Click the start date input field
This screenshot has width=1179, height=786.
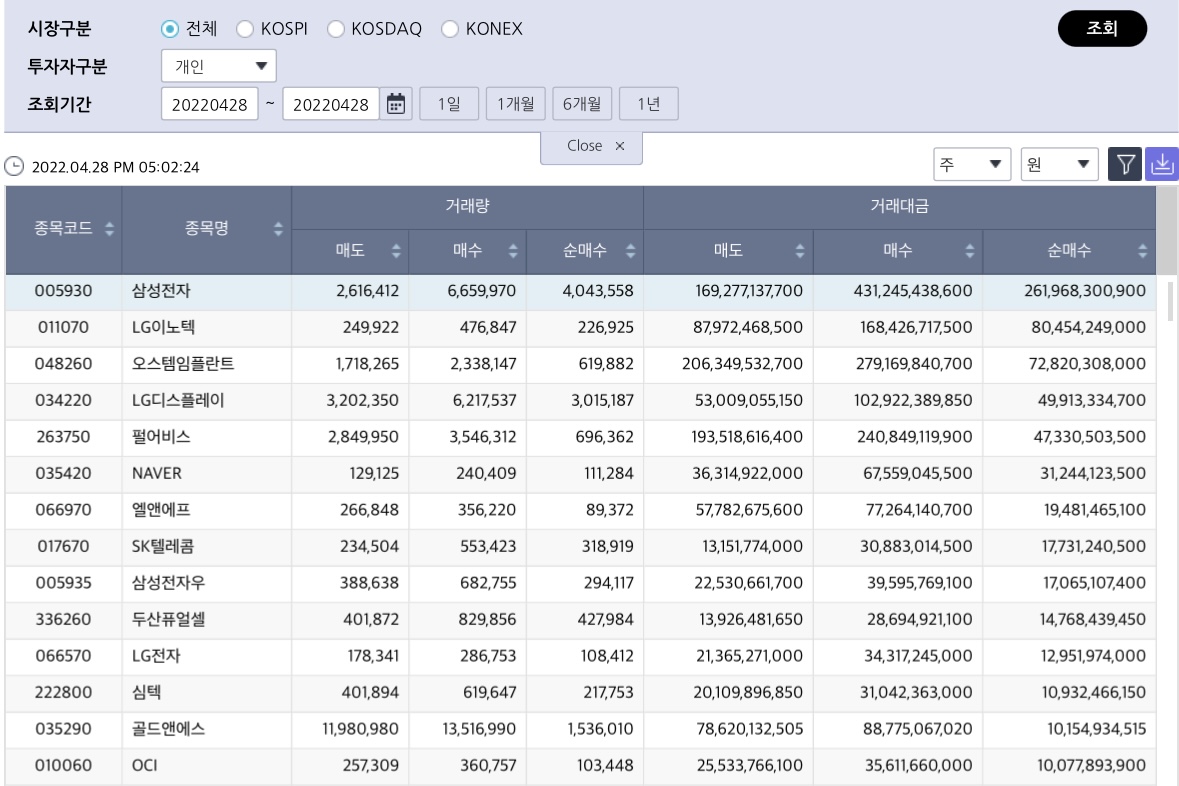[209, 104]
